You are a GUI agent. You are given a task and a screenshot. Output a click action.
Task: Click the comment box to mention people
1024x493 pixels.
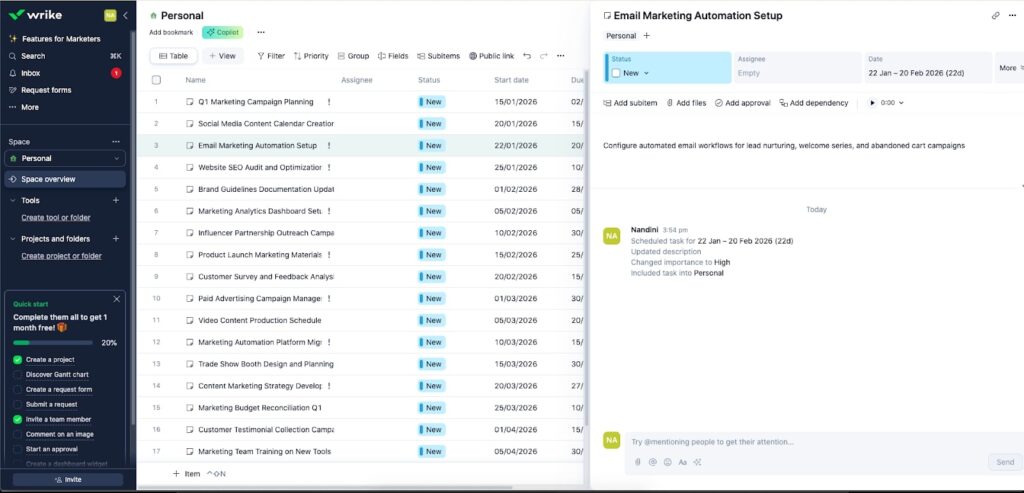click(824, 442)
